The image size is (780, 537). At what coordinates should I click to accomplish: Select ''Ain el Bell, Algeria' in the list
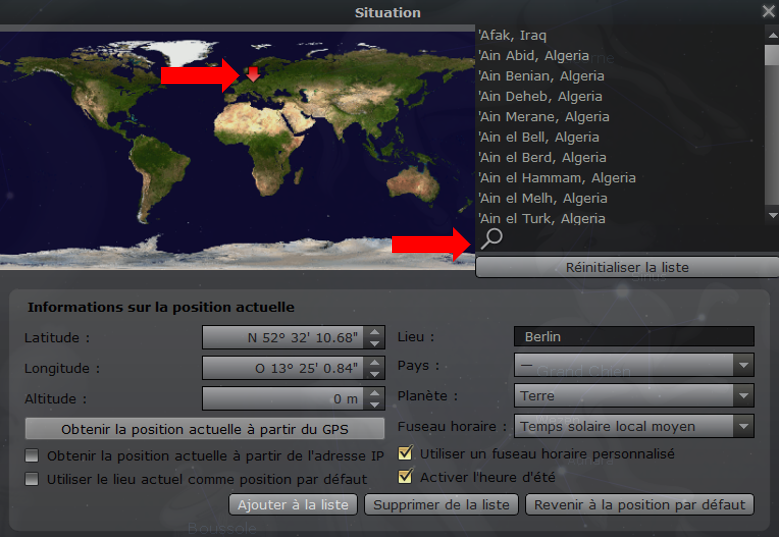click(539, 137)
